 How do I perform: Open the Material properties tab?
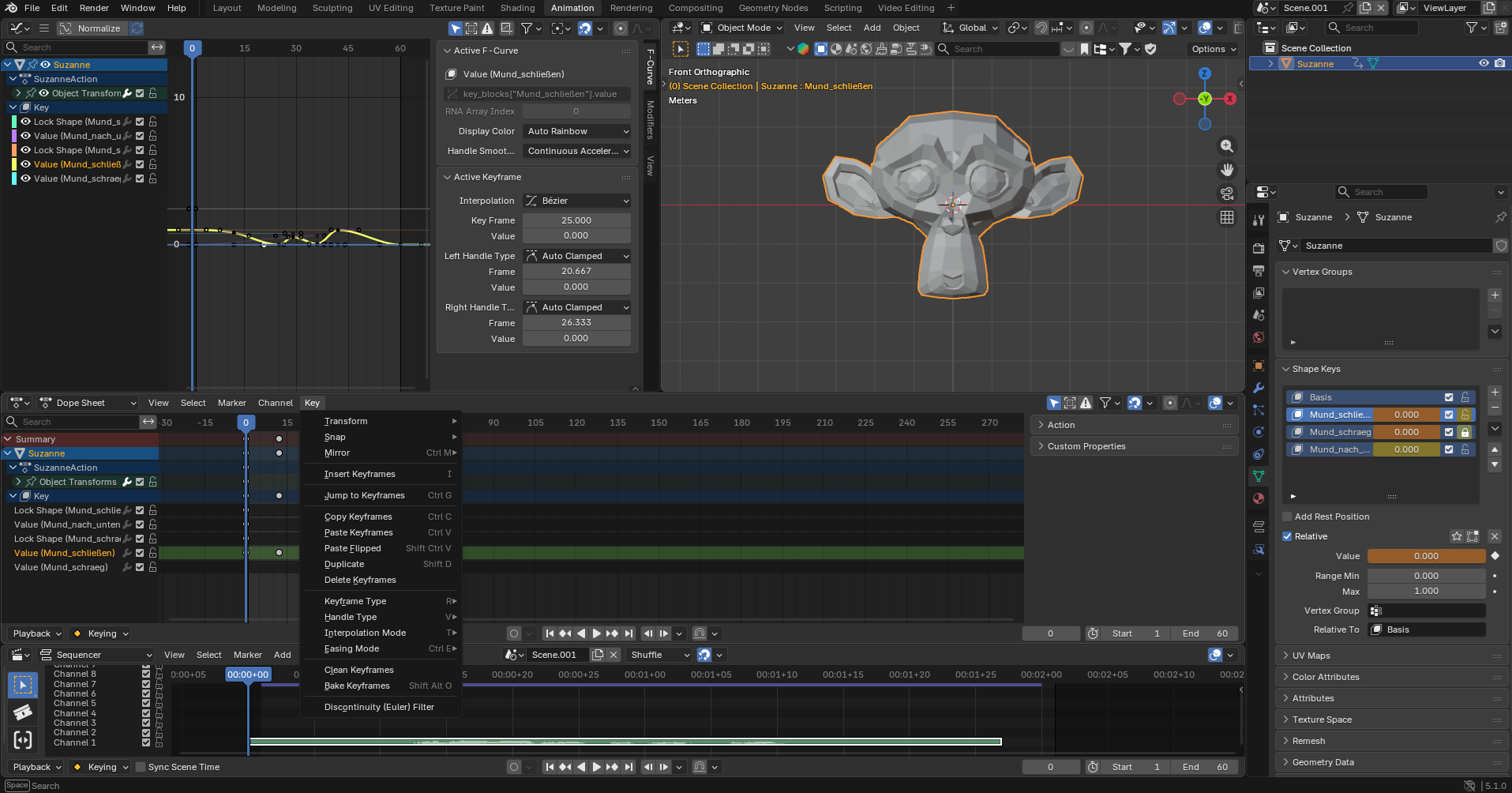[1259, 498]
